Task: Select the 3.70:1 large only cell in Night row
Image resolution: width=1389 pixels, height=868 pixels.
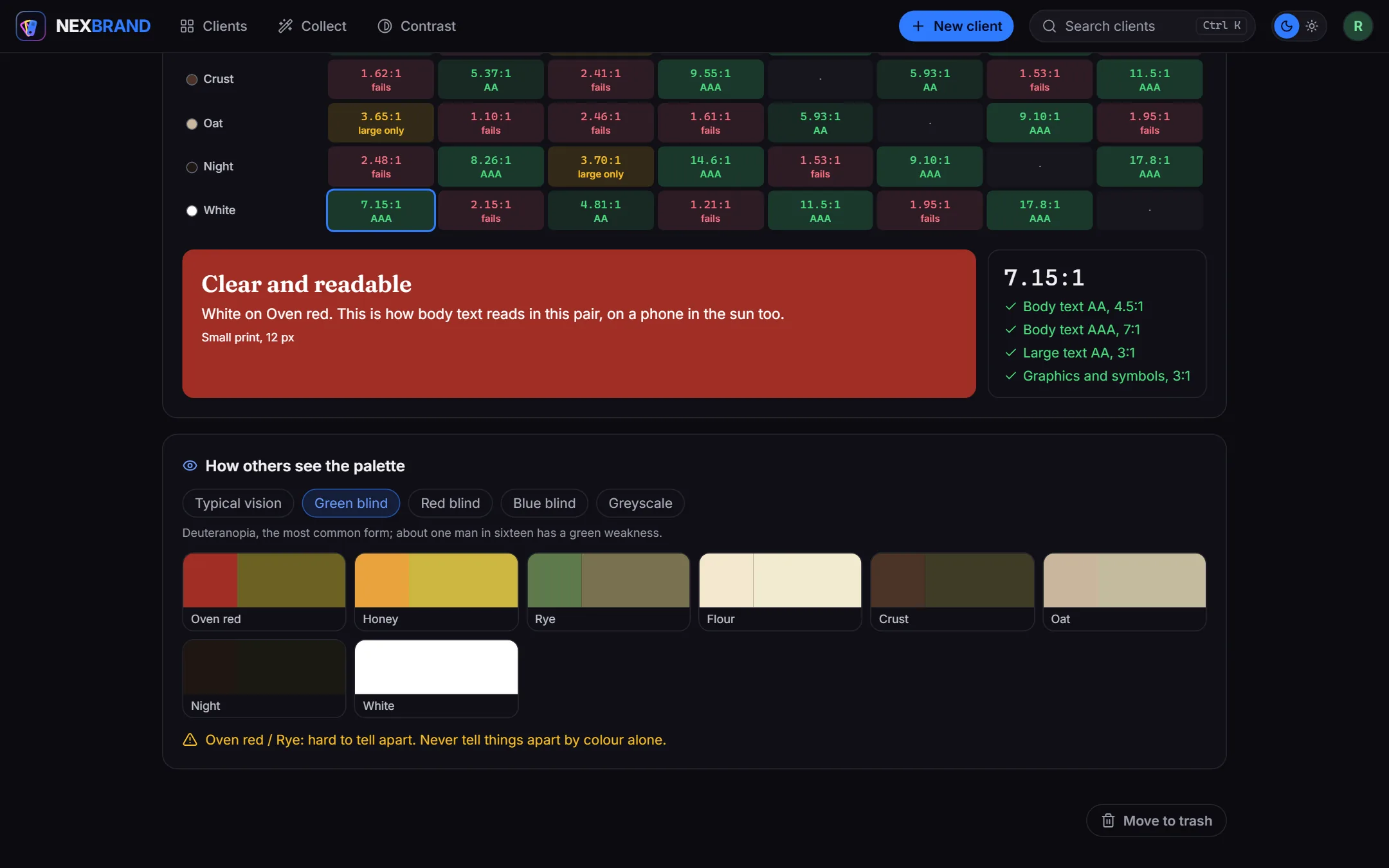Action: tap(601, 167)
